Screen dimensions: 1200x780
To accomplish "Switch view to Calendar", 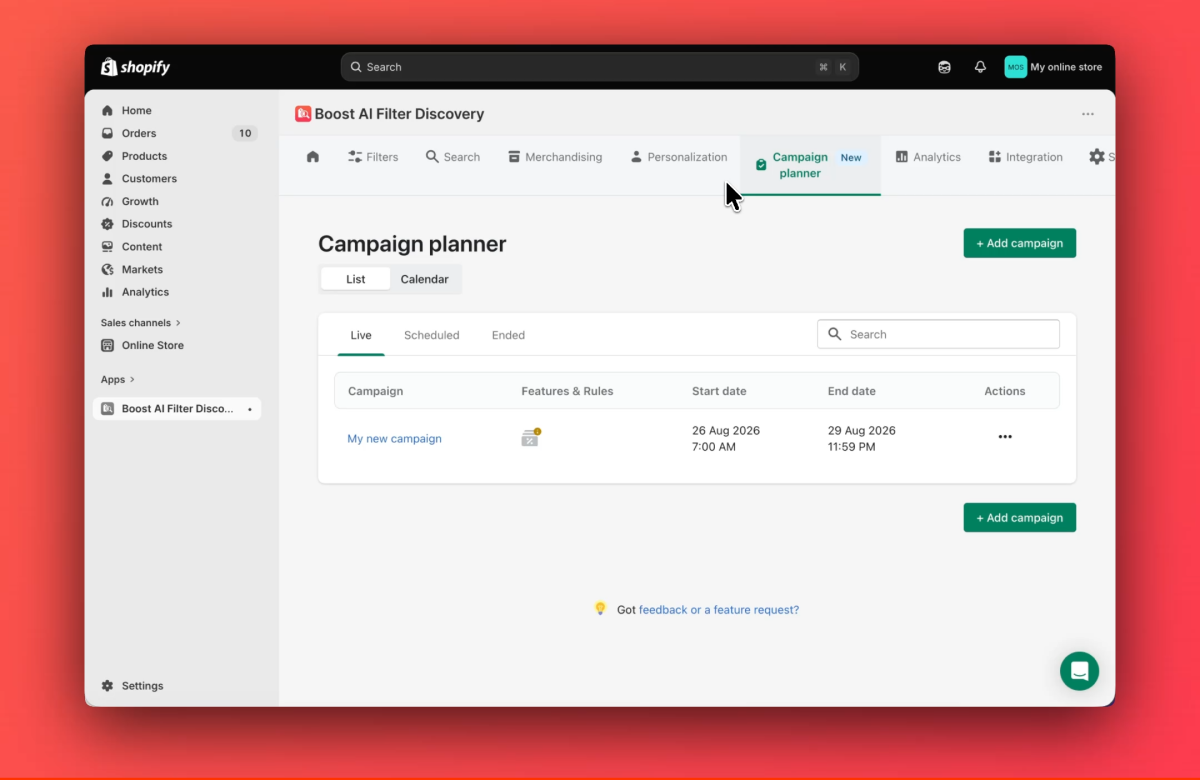I will (x=424, y=279).
